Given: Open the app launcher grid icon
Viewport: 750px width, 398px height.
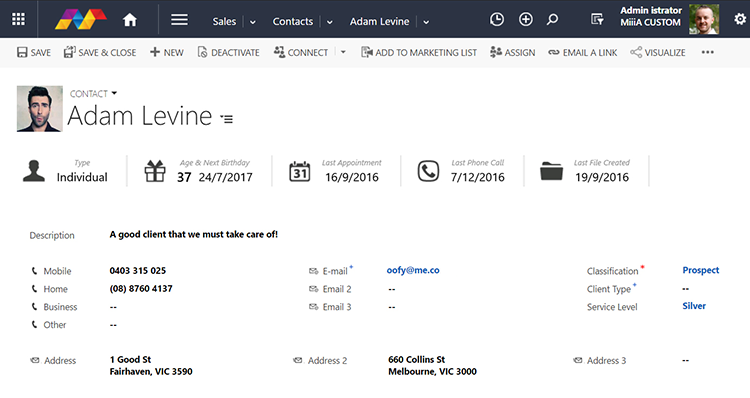Looking at the screenshot, I should pyautogui.click(x=18, y=19).
